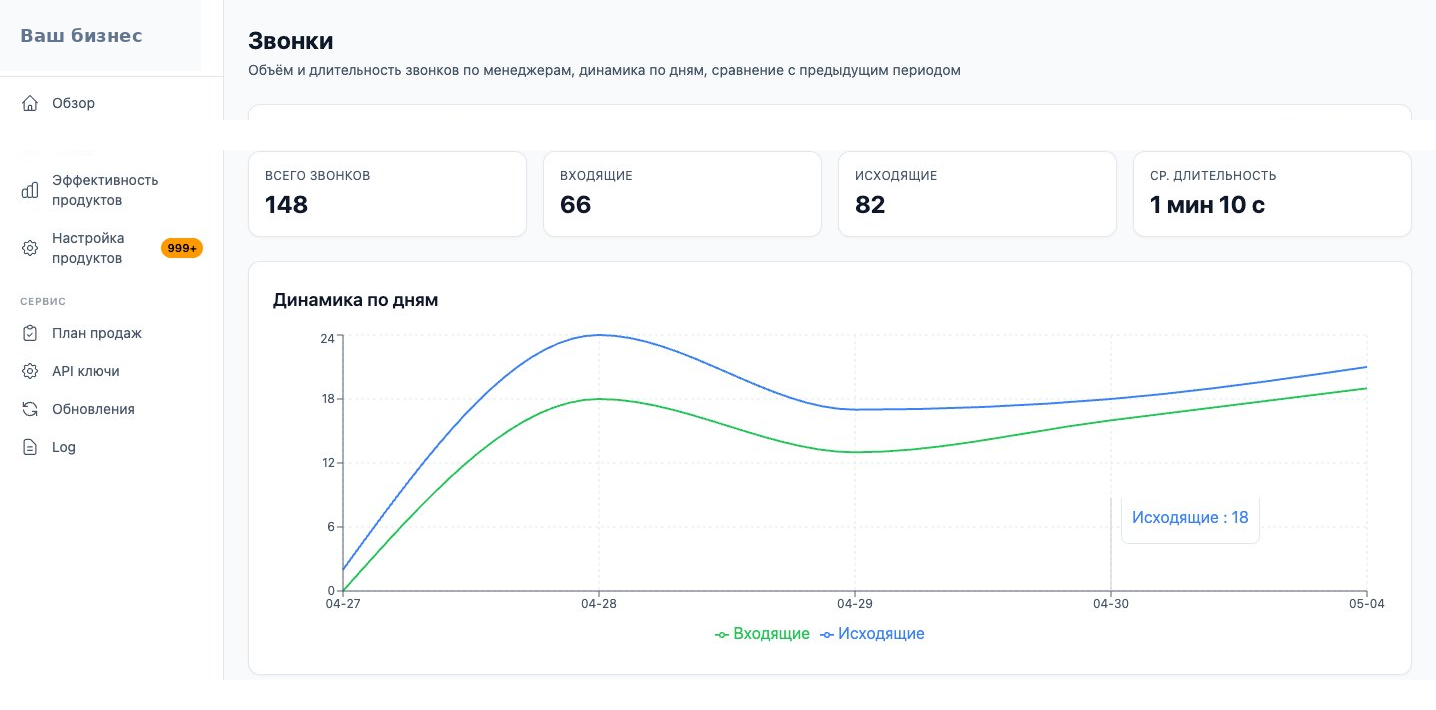
Task: Open the Обновления page
Action: (111, 409)
